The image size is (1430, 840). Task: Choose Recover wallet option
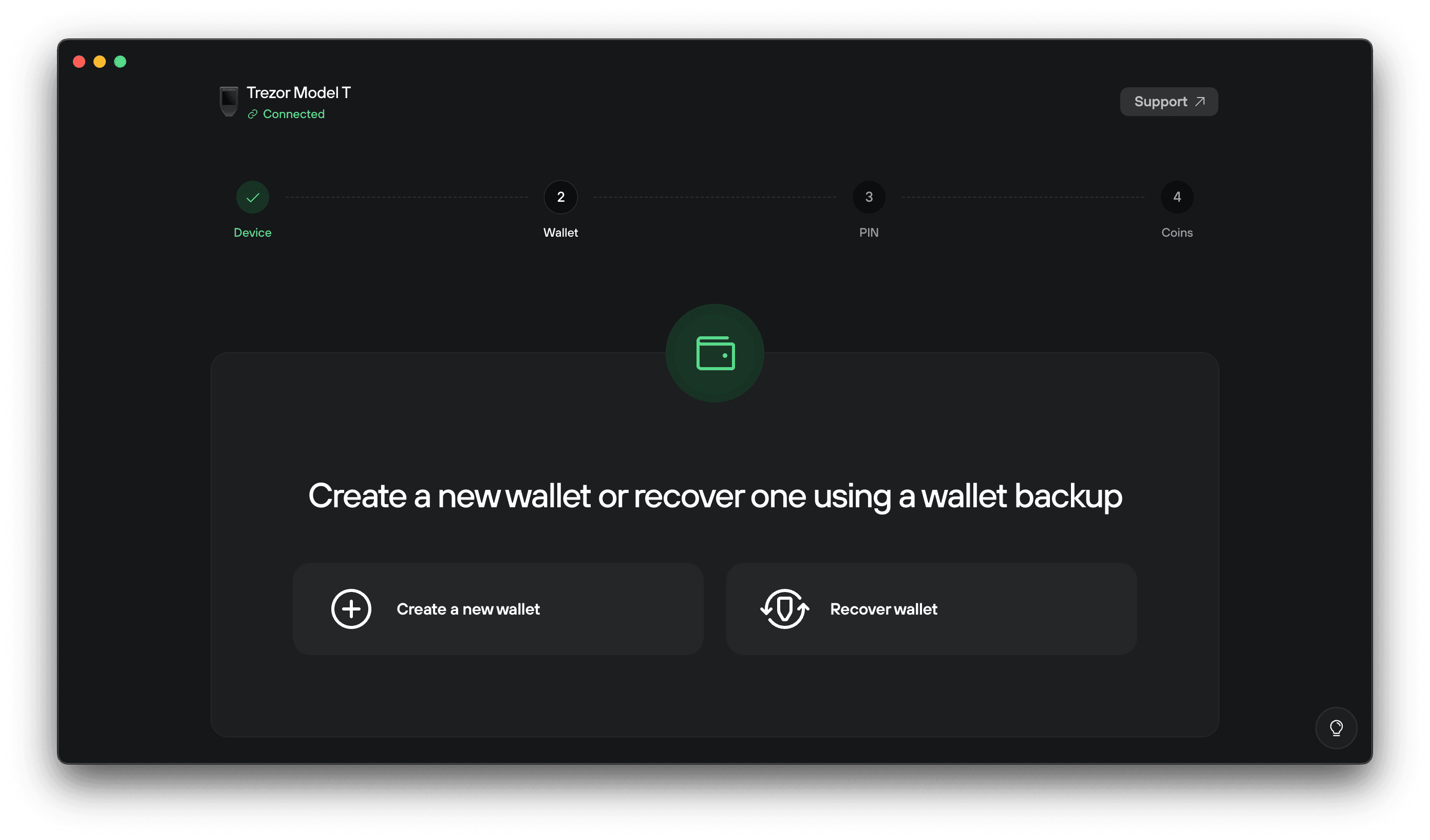click(x=931, y=608)
